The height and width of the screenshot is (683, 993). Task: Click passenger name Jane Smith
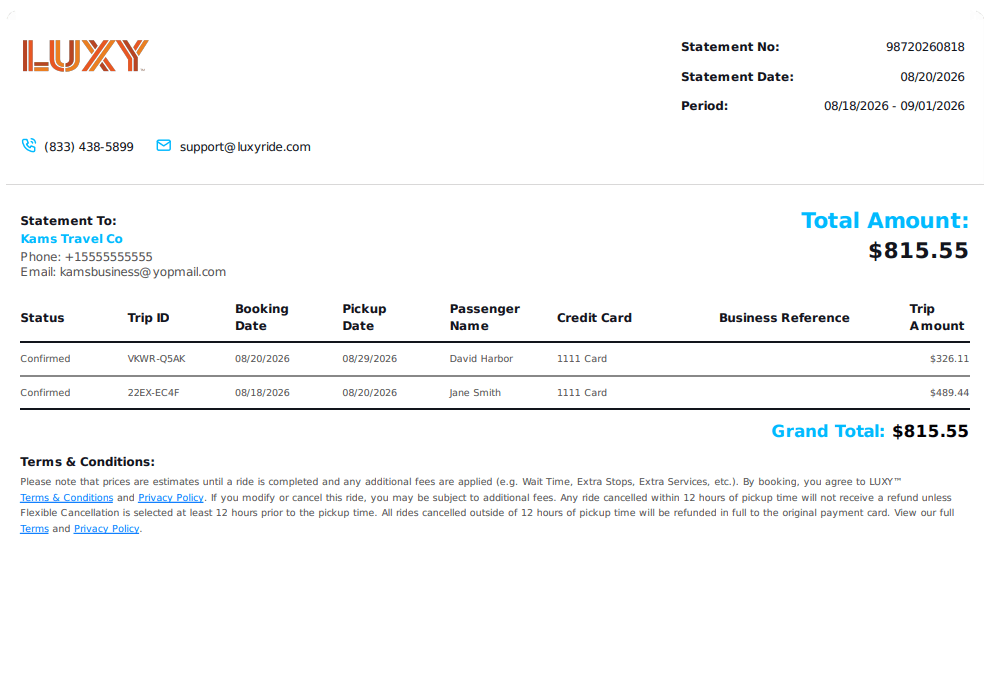click(475, 393)
